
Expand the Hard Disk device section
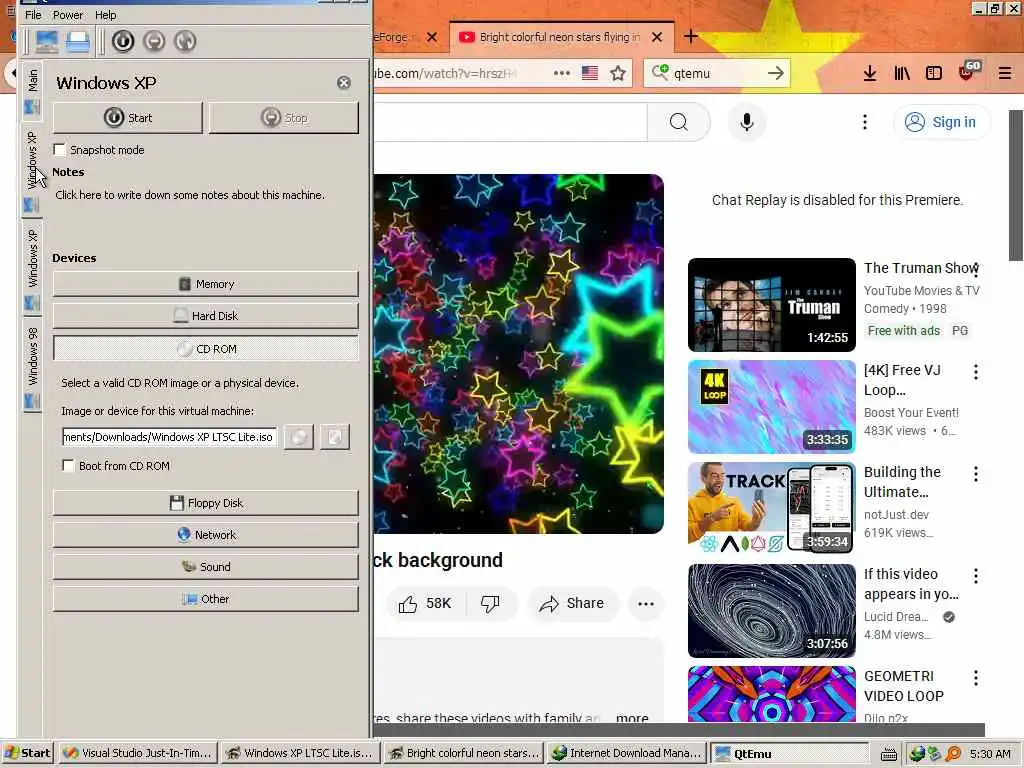(x=205, y=315)
